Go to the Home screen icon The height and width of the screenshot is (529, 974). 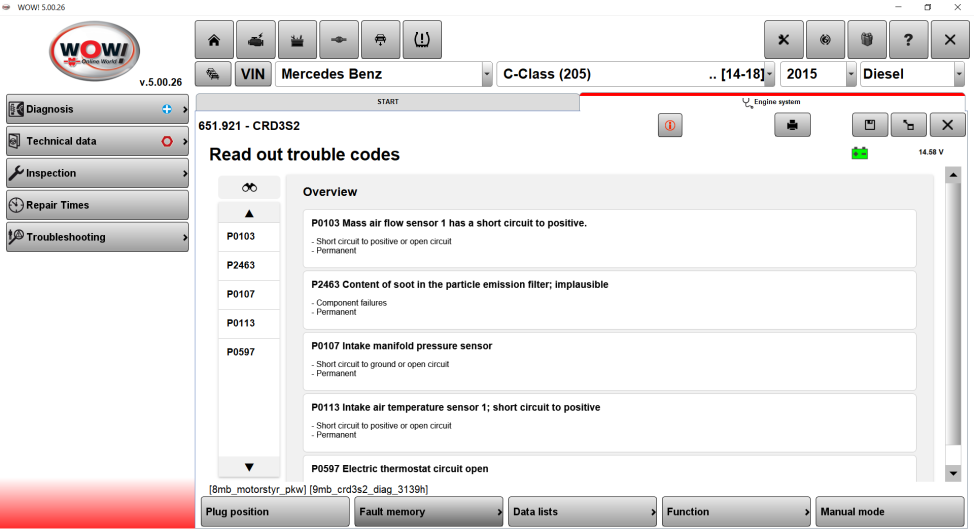coord(214,40)
